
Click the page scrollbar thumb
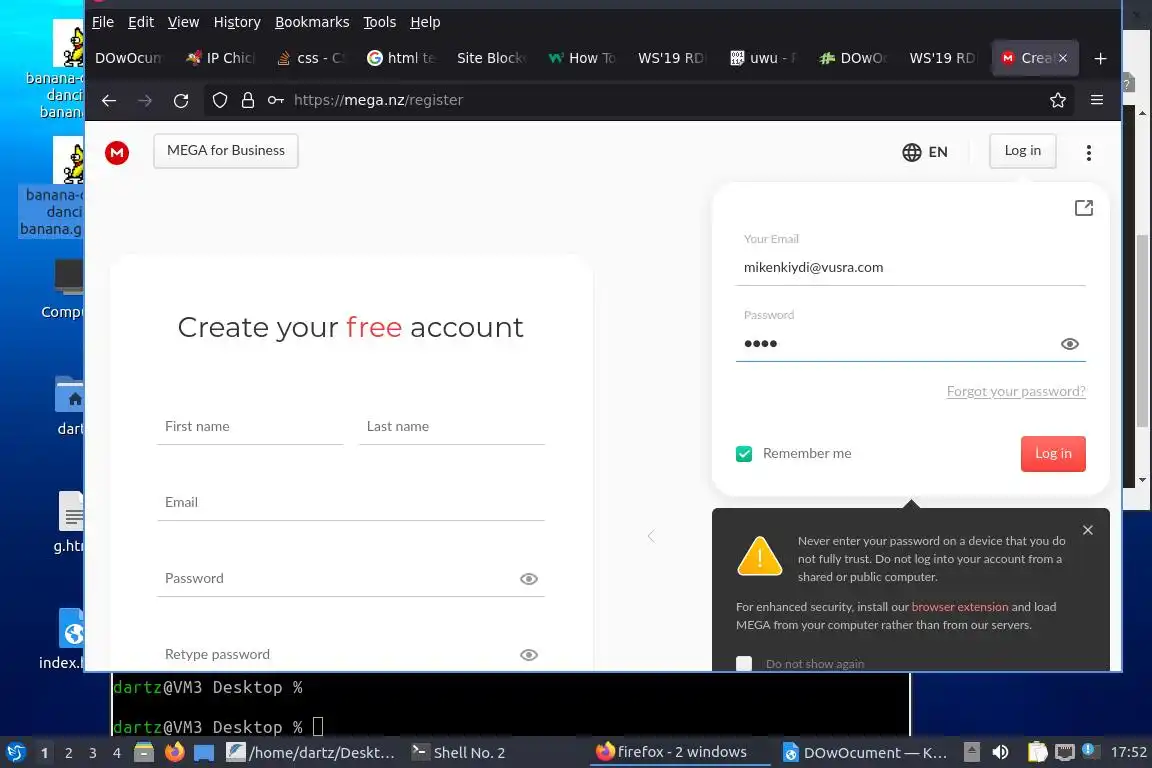pos(1141,331)
